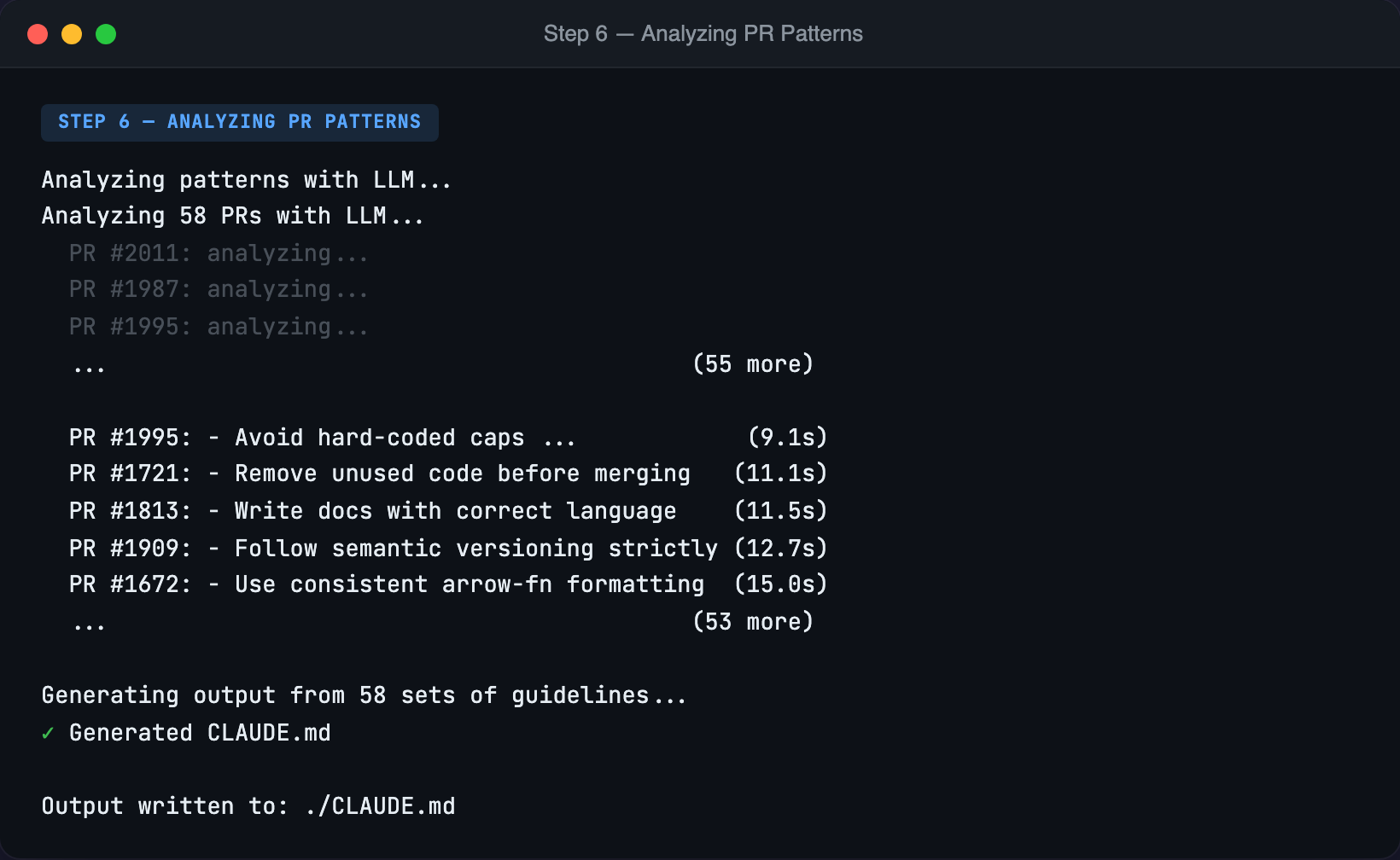
Task: Expand the (53 more) guidelines list
Action: [755, 621]
